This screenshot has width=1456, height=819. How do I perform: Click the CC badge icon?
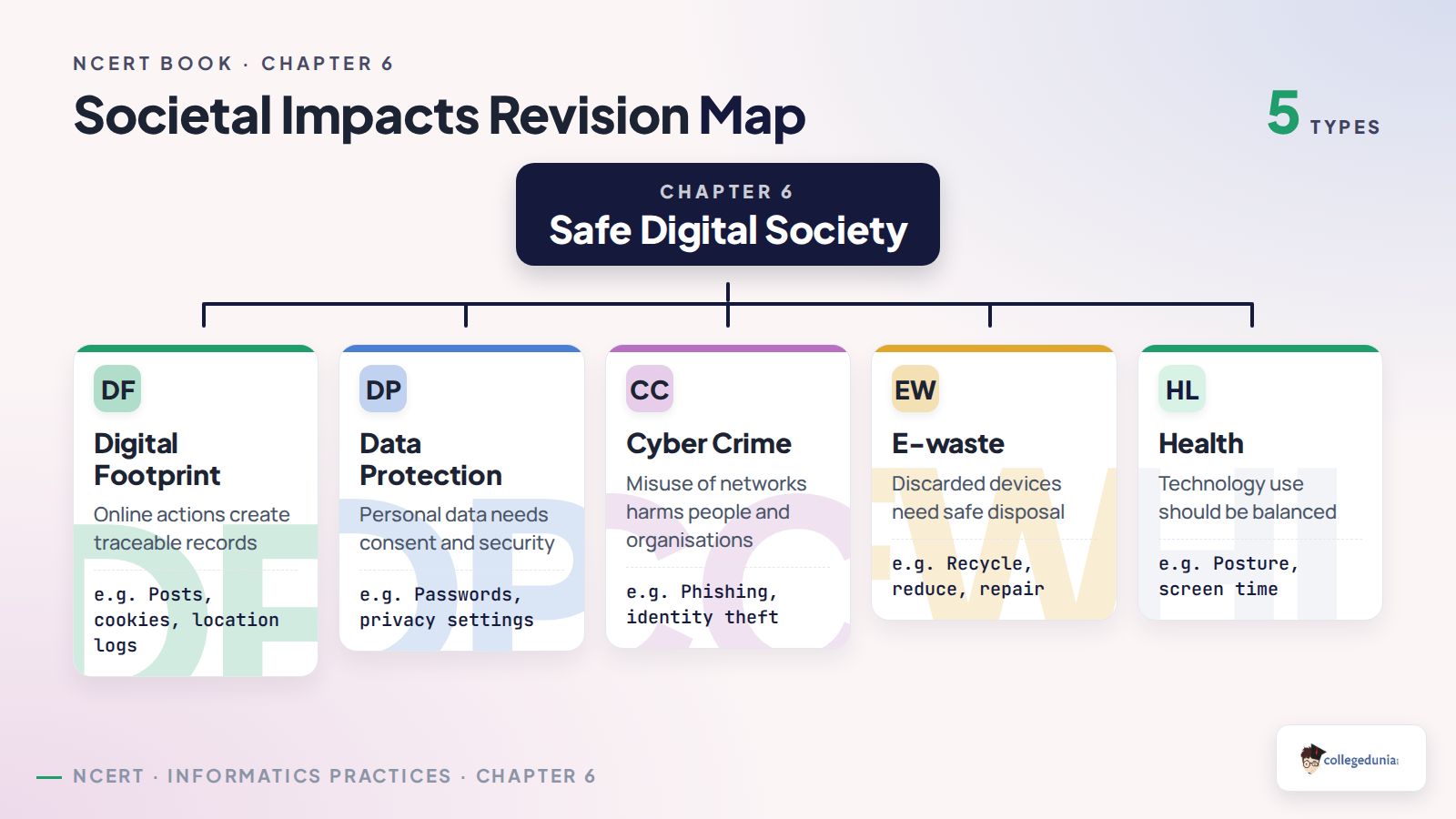[x=650, y=389]
